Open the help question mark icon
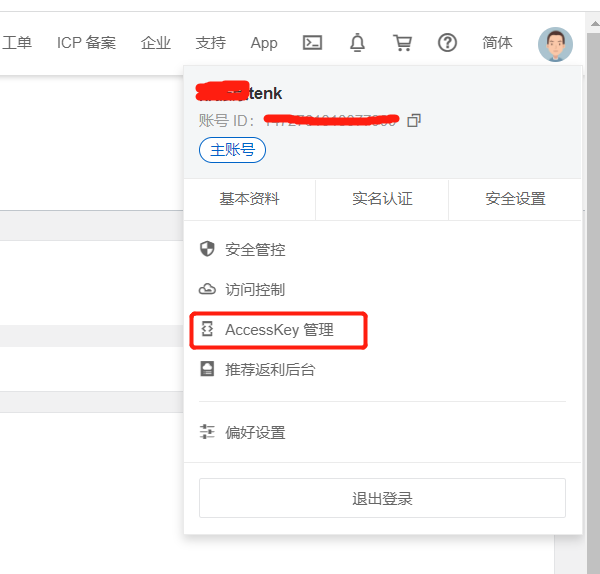Image resolution: width=600 pixels, height=574 pixels. click(447, 43)
